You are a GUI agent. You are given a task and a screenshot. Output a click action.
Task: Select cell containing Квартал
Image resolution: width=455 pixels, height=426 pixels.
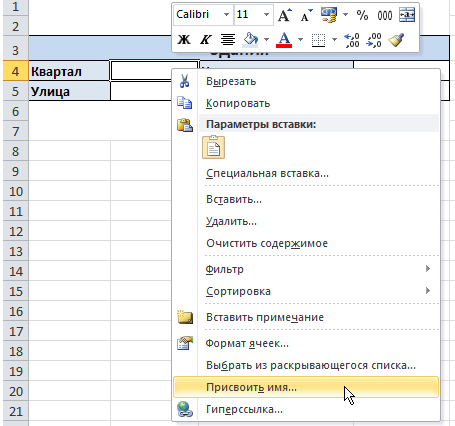(69, 71)
